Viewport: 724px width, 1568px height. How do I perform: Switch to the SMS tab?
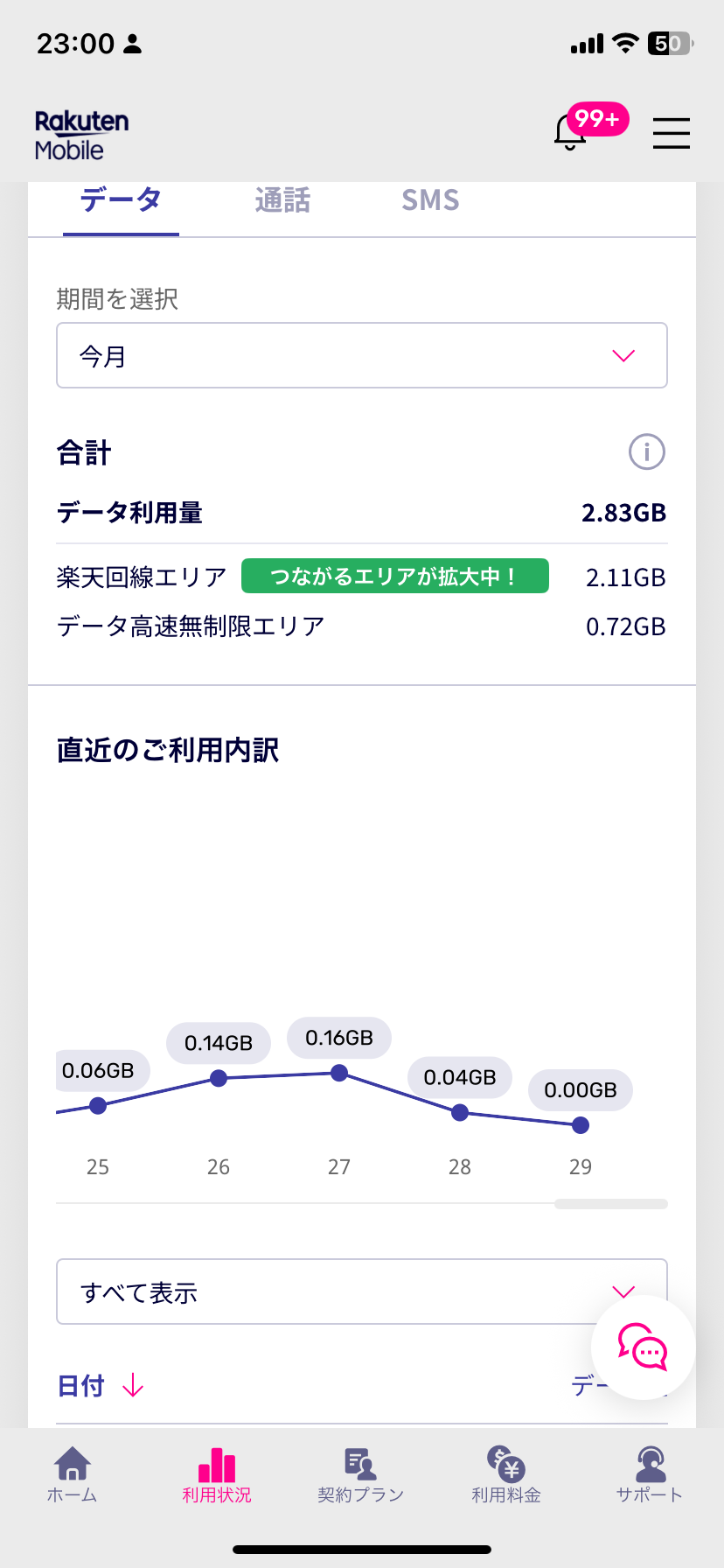pyautogui.click(x=430, y=201)
